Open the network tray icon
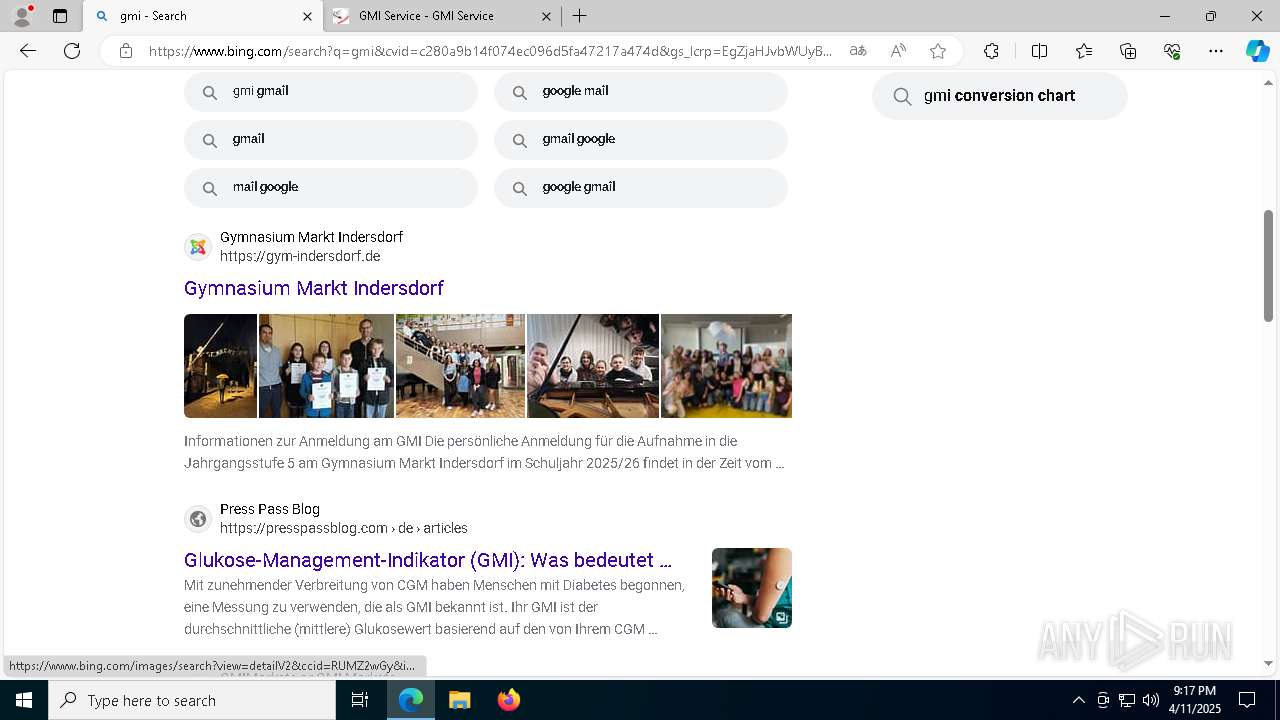The image size is (1280, 720). [1127, 700]
